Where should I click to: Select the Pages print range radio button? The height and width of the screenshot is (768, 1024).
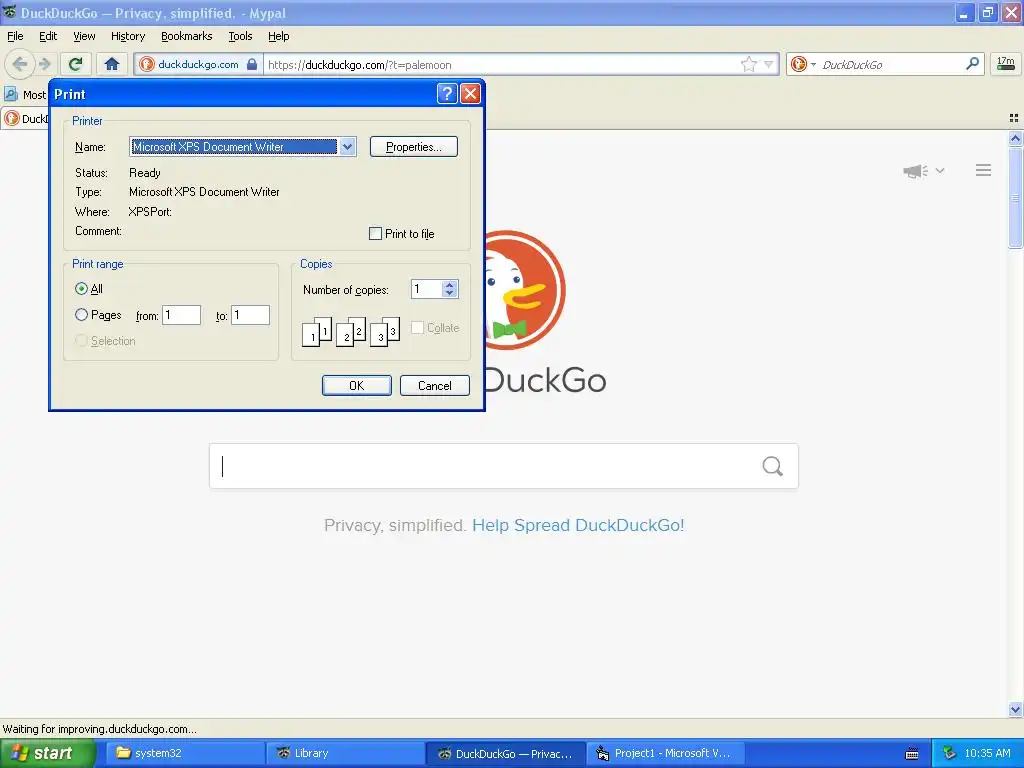[x=81, y=315]
